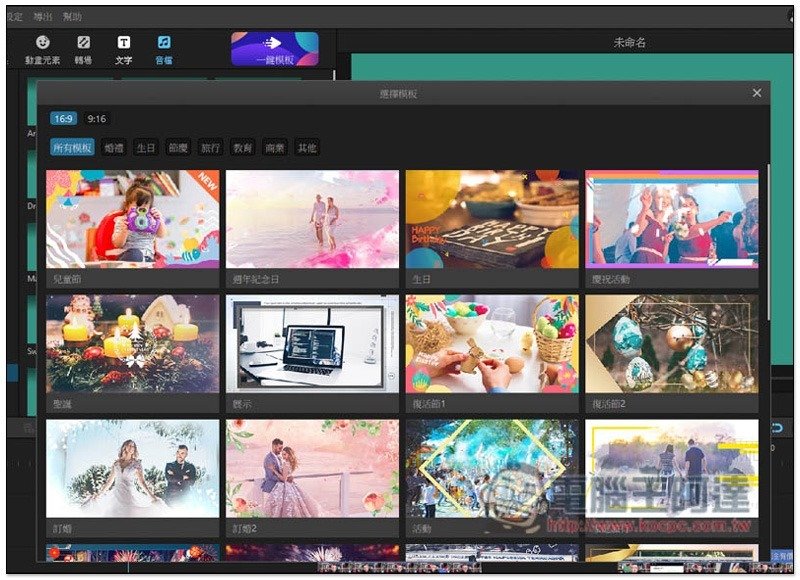Viewport: 800px width, 580px height.
Task: Click the 一鍵模板 one-click template button
Action: click(275, 49)
